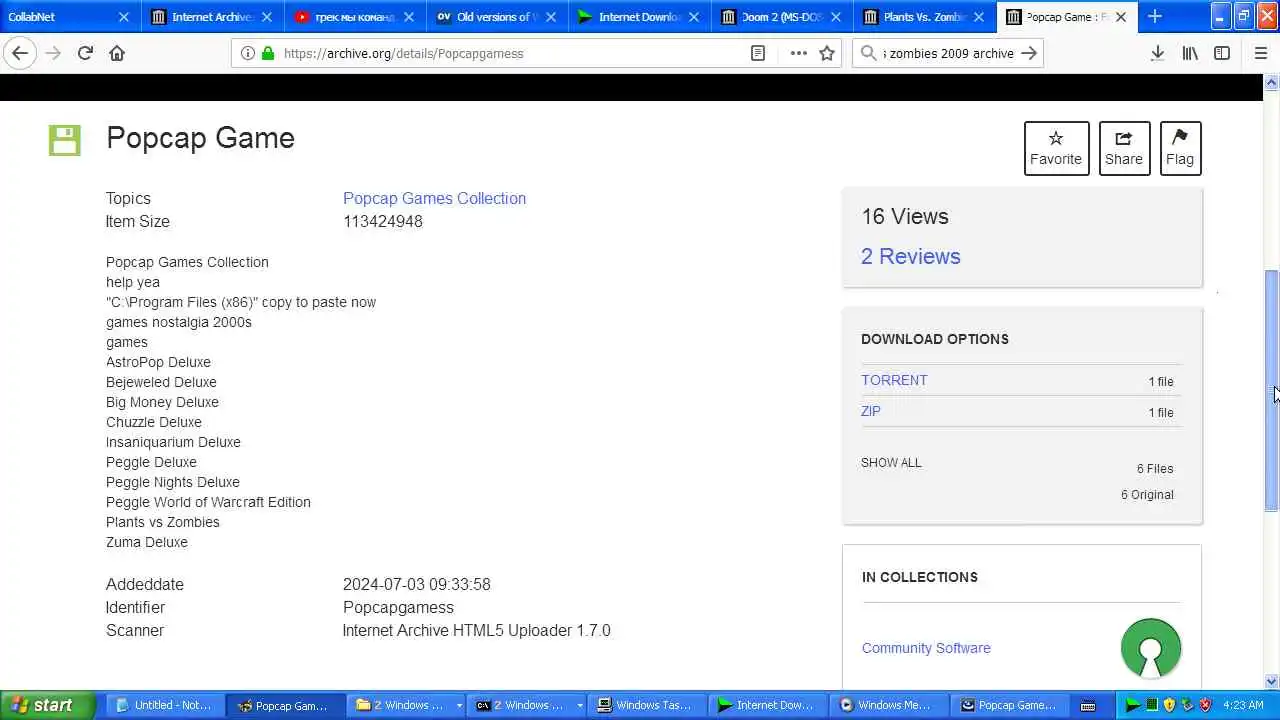Favorite this Popcap Game item
1280x720 pixels.
(1056, 148)
